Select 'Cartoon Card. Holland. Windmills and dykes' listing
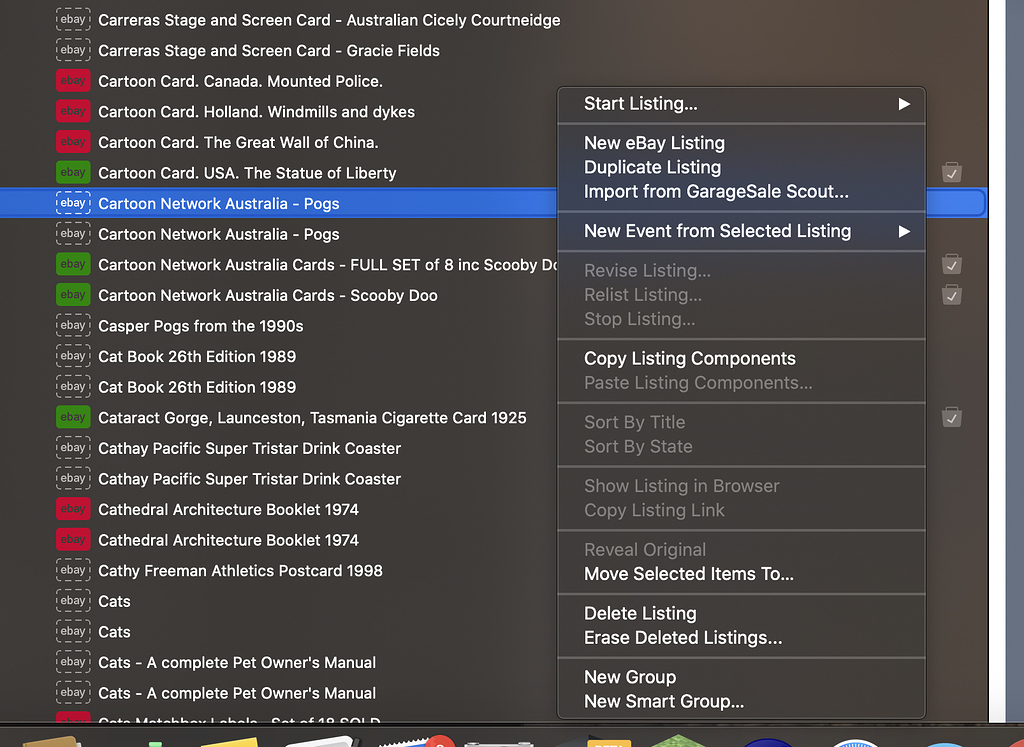The image size is (1024, 747). [257, 112]
